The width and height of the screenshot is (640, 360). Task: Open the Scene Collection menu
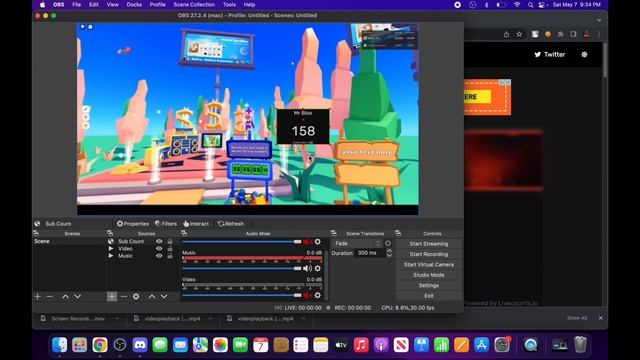(x=194, y=5)
